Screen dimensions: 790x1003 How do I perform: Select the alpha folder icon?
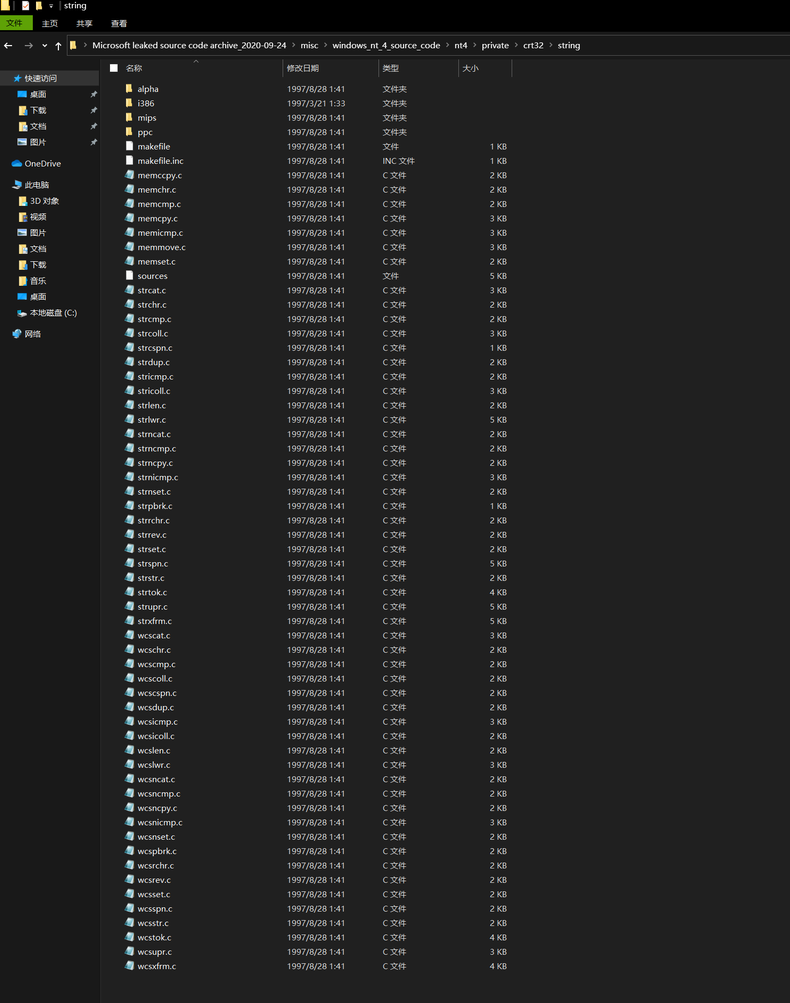tap(129, 89)
